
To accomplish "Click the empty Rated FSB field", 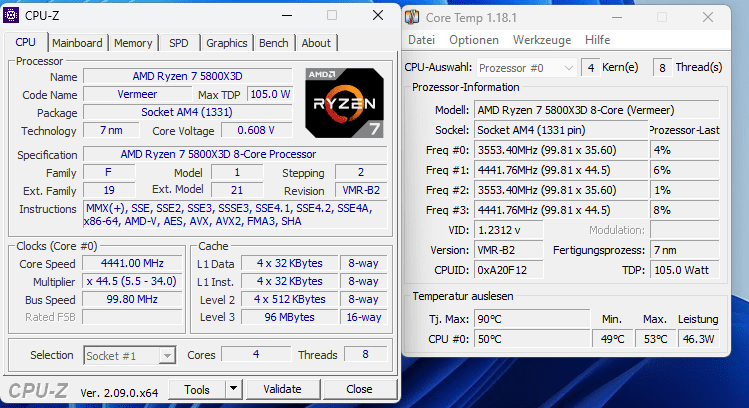I will click(132, 317).
